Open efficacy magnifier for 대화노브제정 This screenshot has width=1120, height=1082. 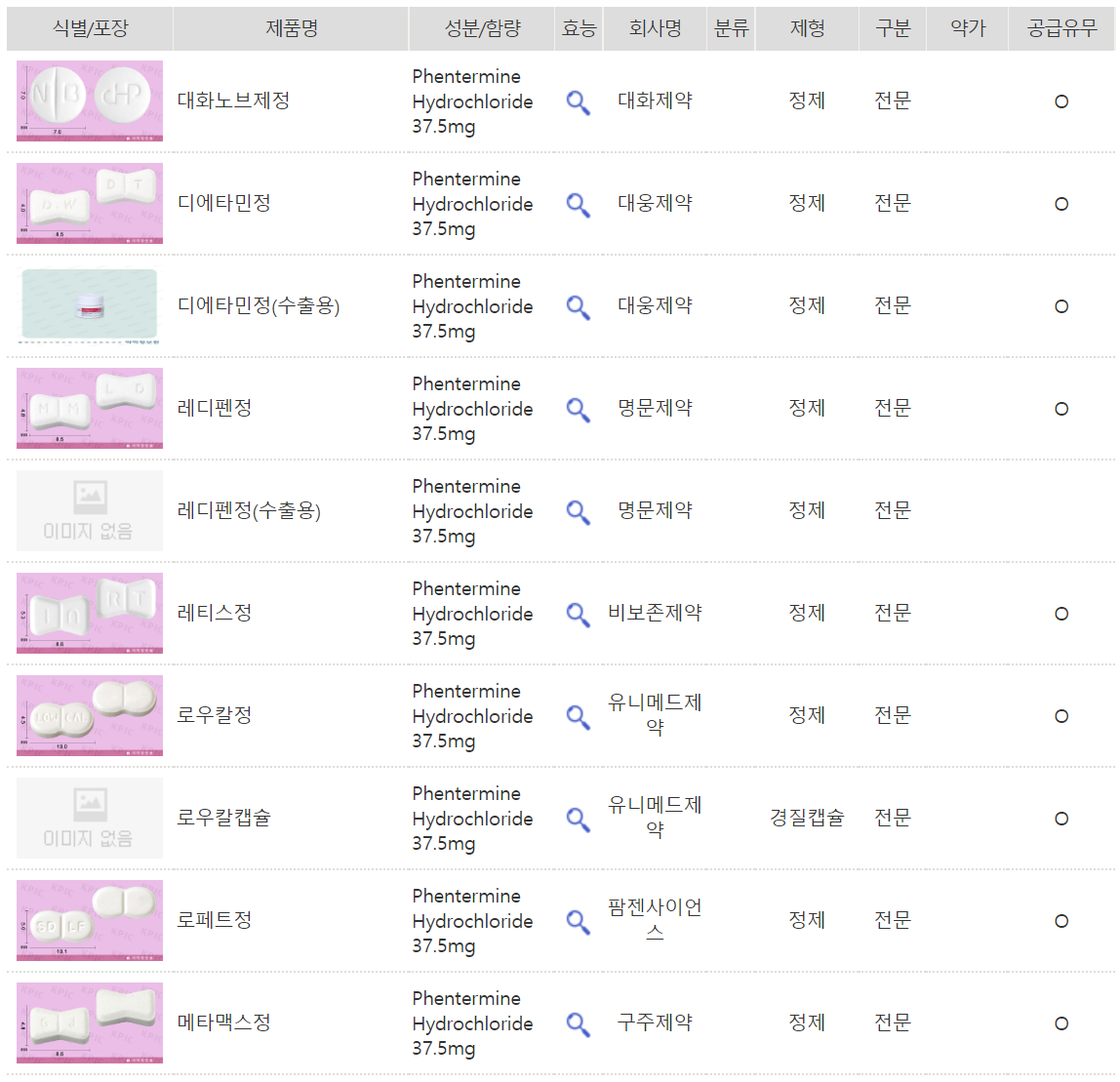578,102
